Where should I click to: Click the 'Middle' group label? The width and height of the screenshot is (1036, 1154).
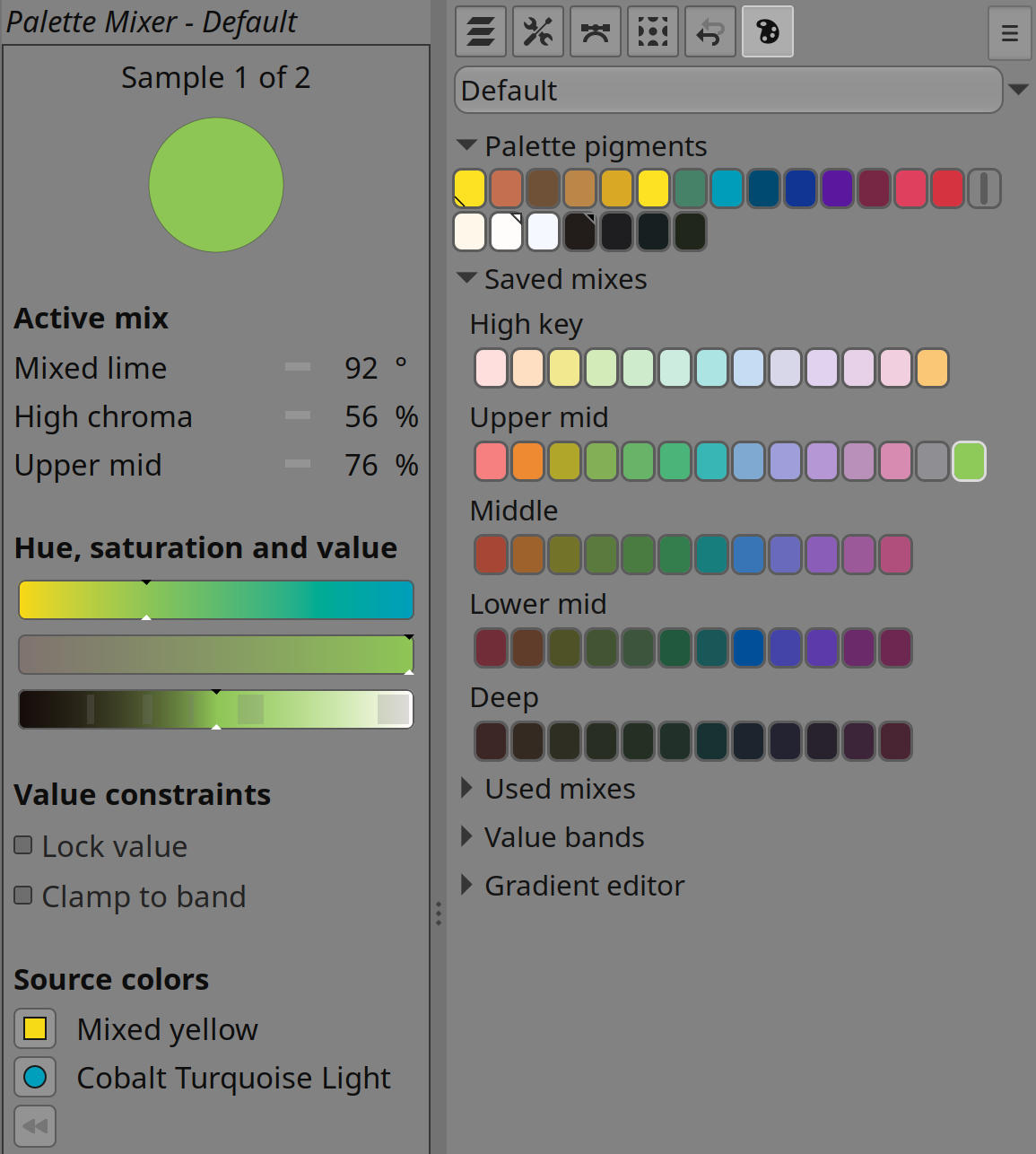[x=514, y=511]
